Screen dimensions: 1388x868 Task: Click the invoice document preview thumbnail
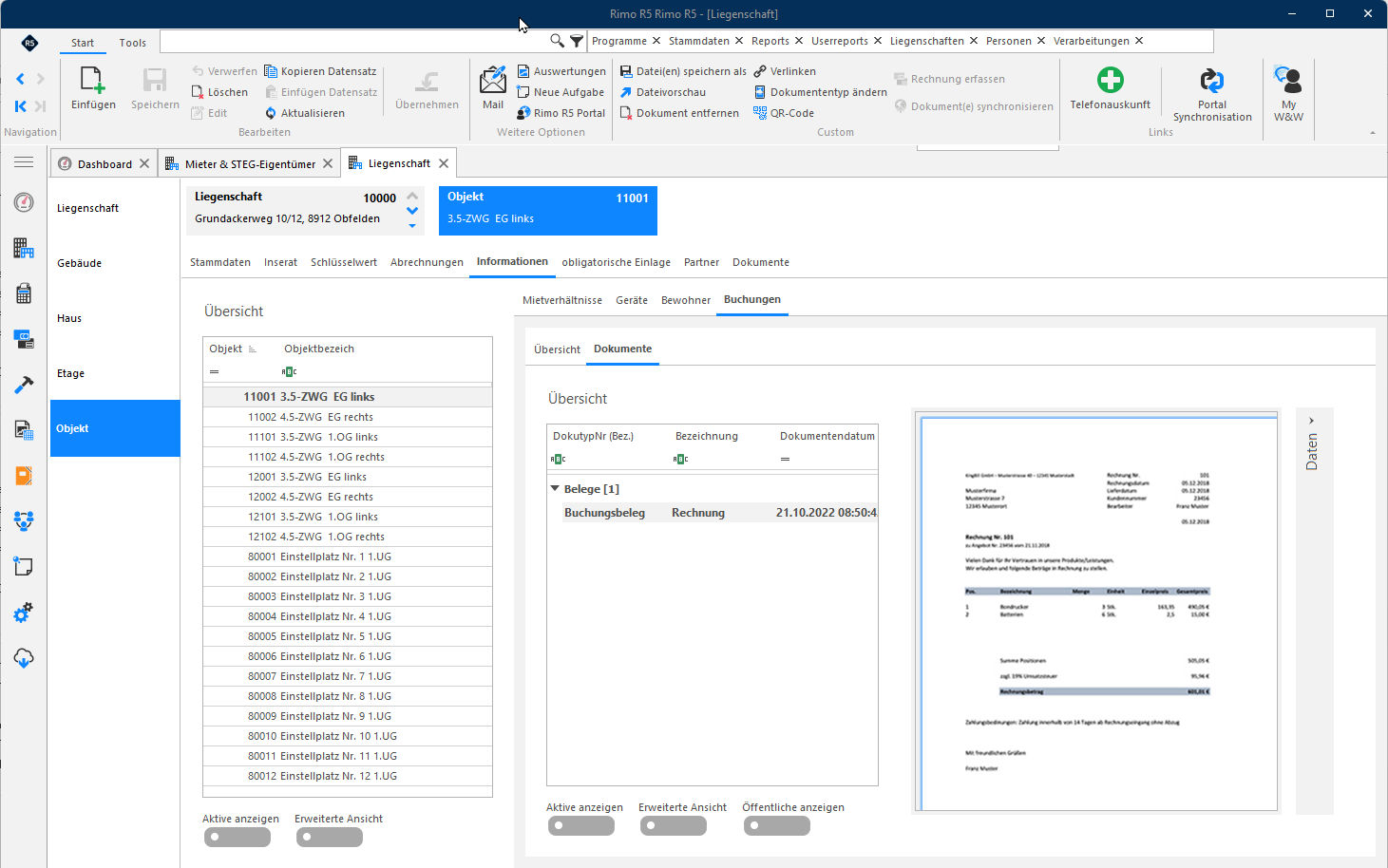1098,613
